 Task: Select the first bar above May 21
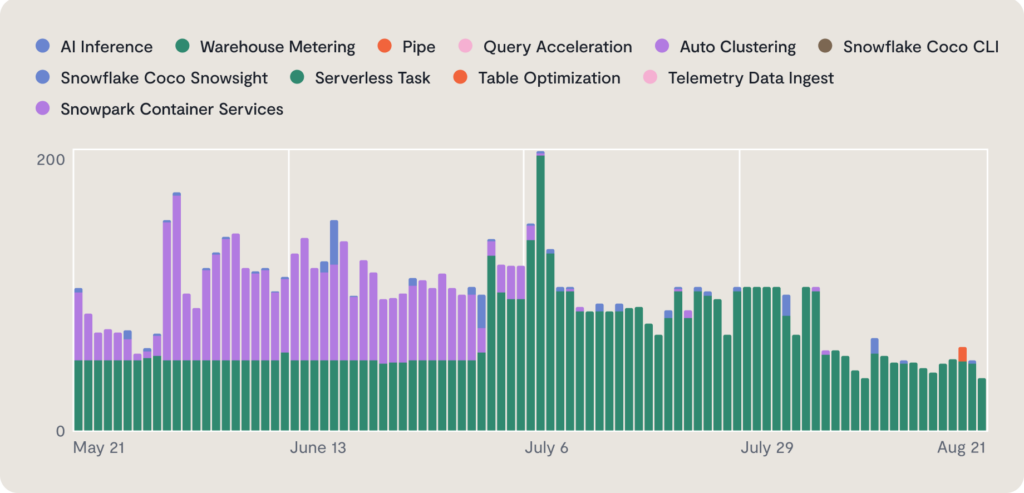[78, 360]
